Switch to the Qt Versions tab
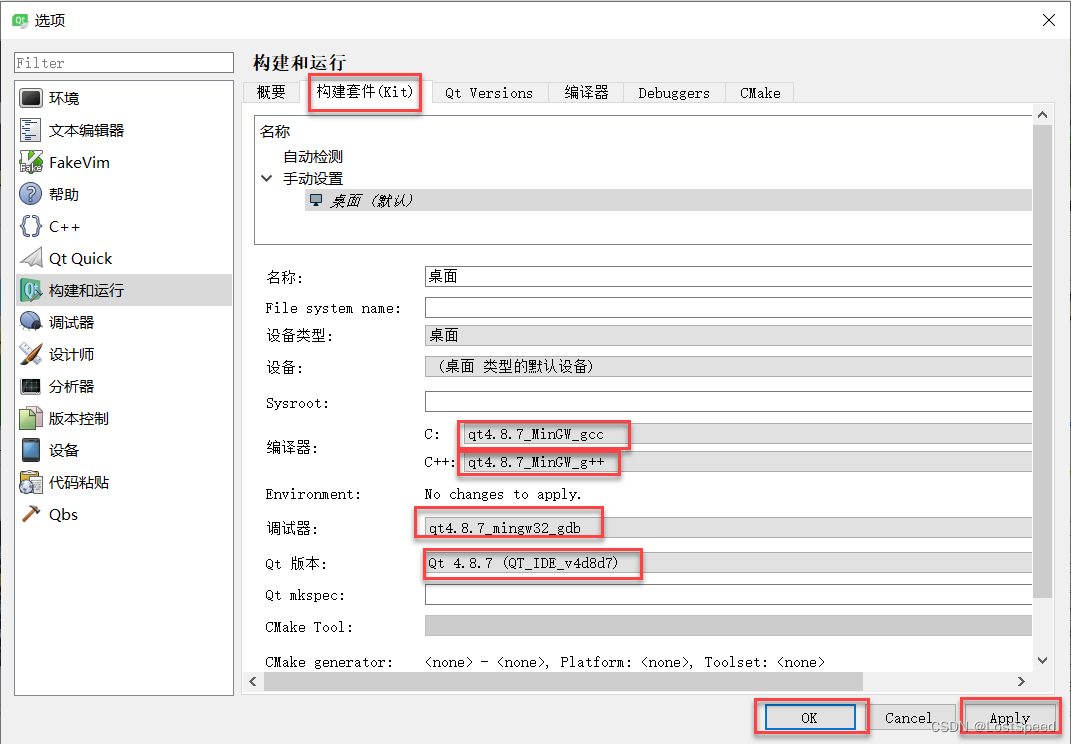The image size is (1071, 744). tap(489, 92)
